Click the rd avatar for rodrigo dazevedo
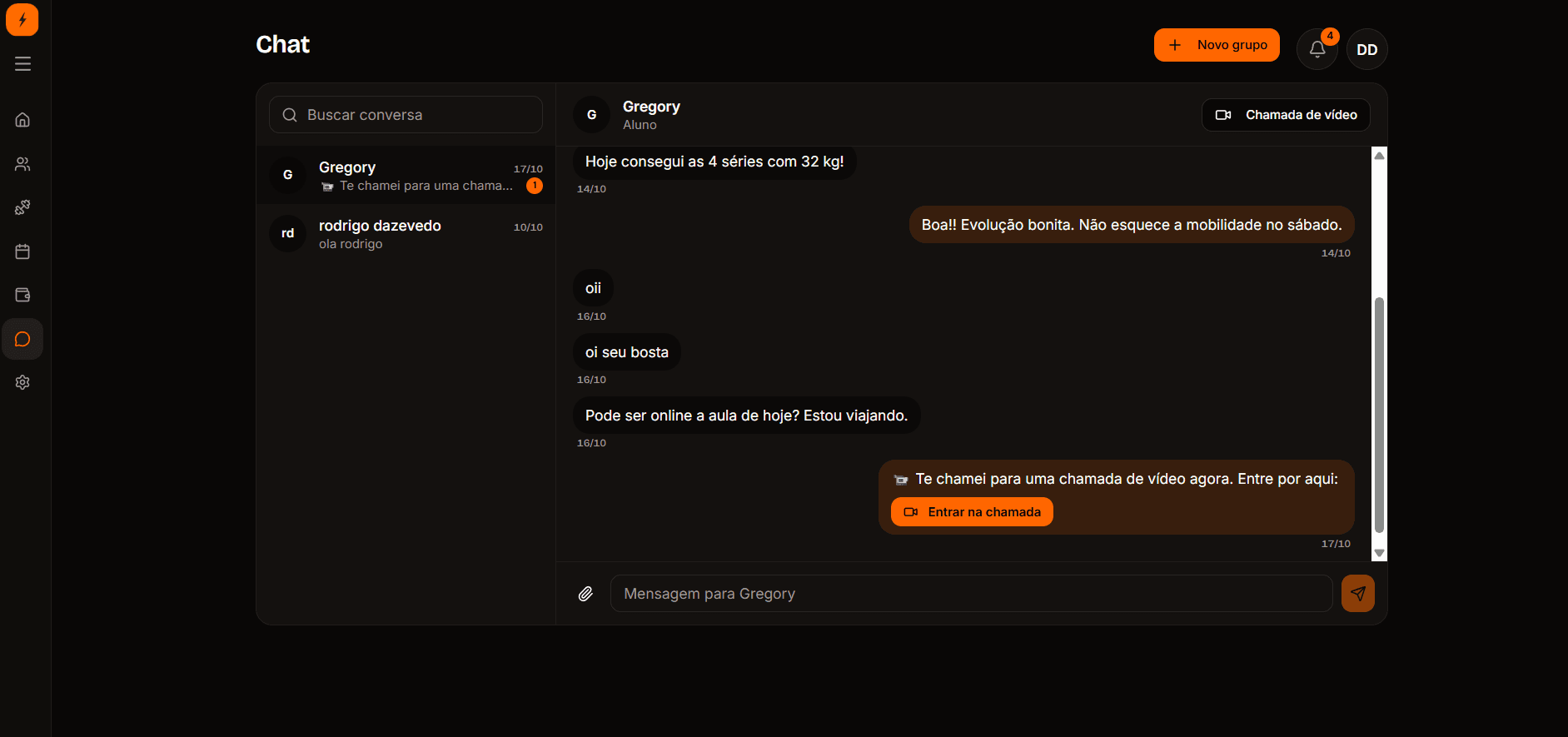Image resolution: width=1568 pixels, height=737 pixels. (x=288, y=233)
